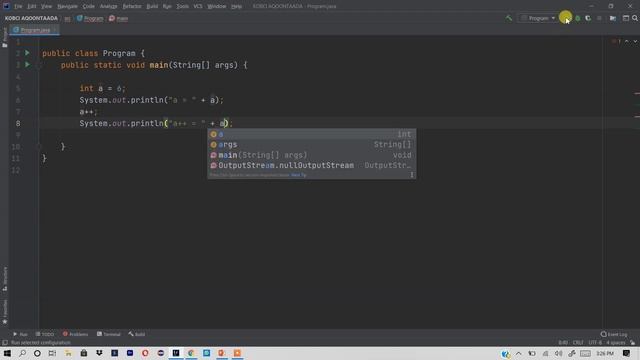Show hidden system tray icons chevron
The height and width of the screenshot is (360, 640).
click(518, 353)
